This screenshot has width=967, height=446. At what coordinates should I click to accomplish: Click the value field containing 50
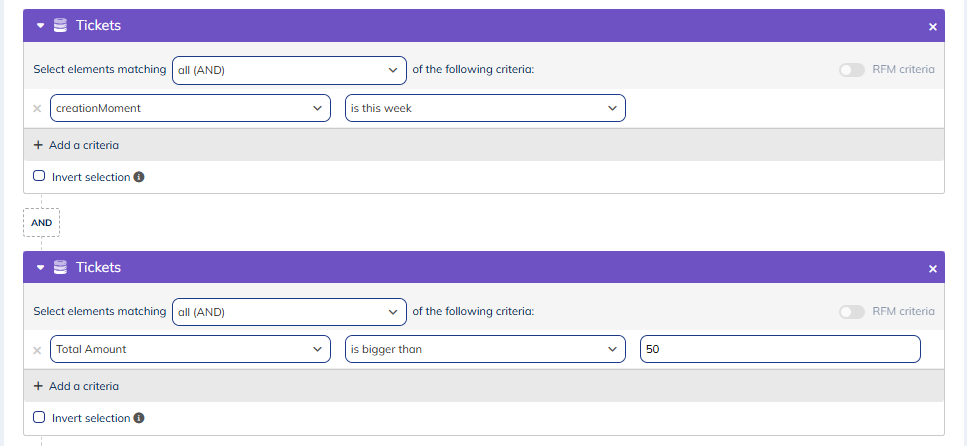[780, 350]
